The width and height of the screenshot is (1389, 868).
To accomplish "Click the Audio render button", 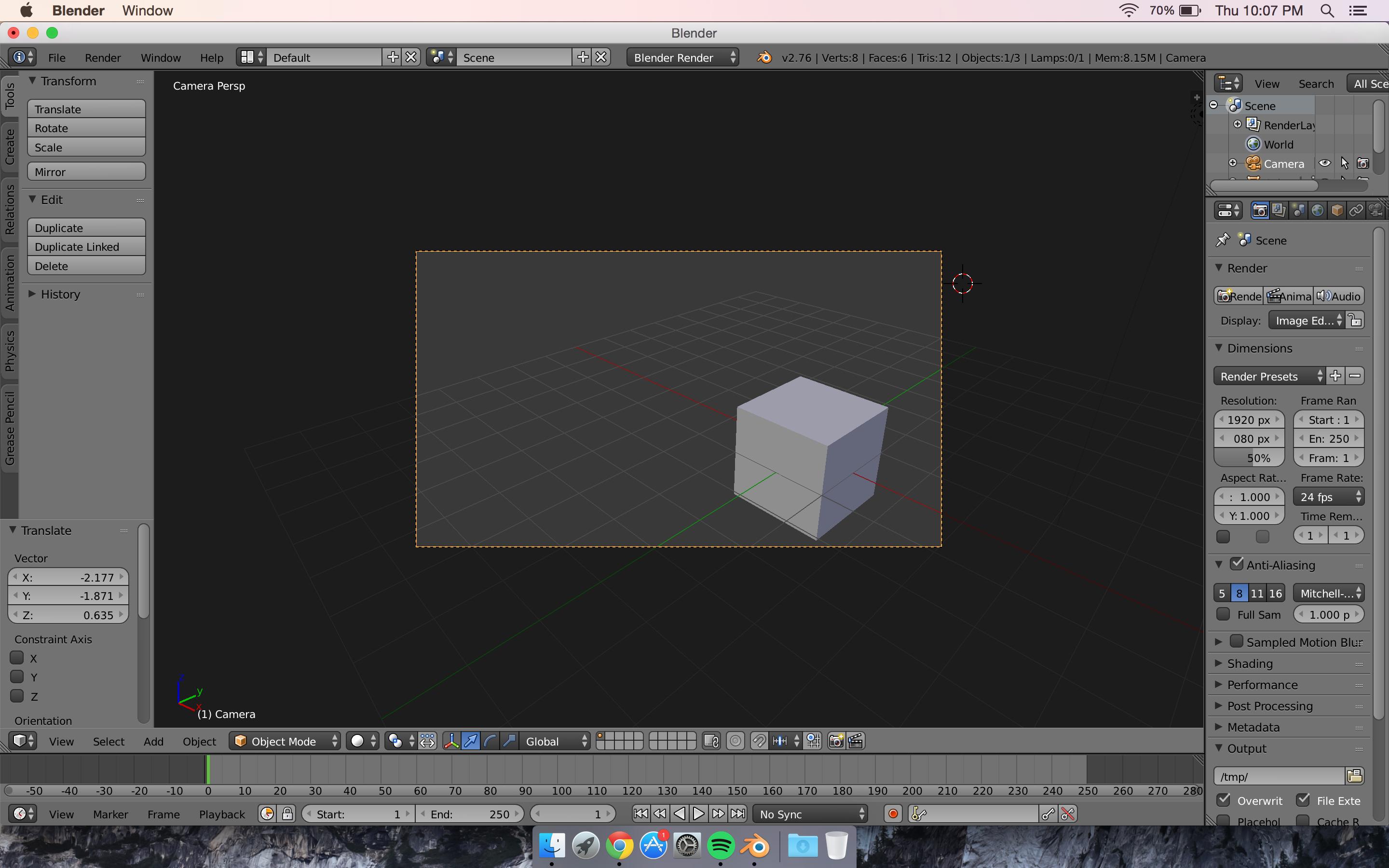I will coord(1339,296).
